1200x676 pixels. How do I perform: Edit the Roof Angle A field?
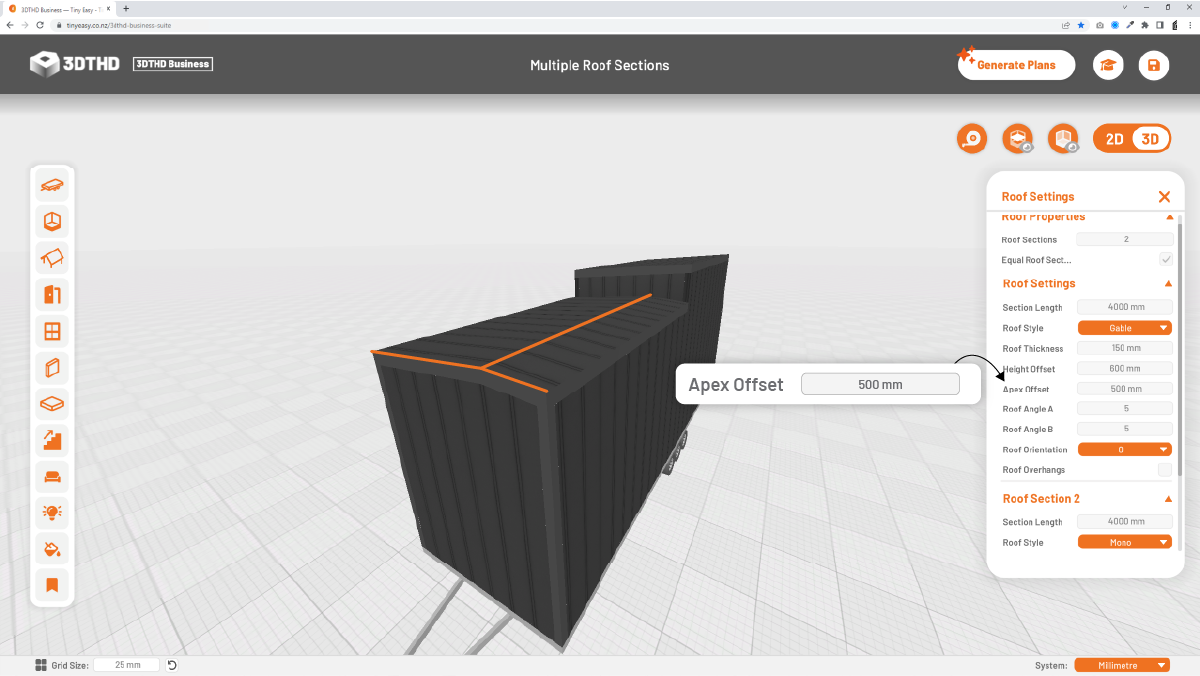[x=1125, y=409]
